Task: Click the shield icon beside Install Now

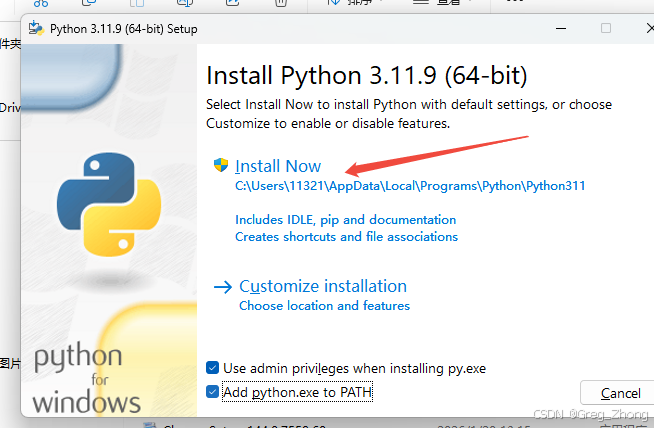Action: click(x=221, y=165)
